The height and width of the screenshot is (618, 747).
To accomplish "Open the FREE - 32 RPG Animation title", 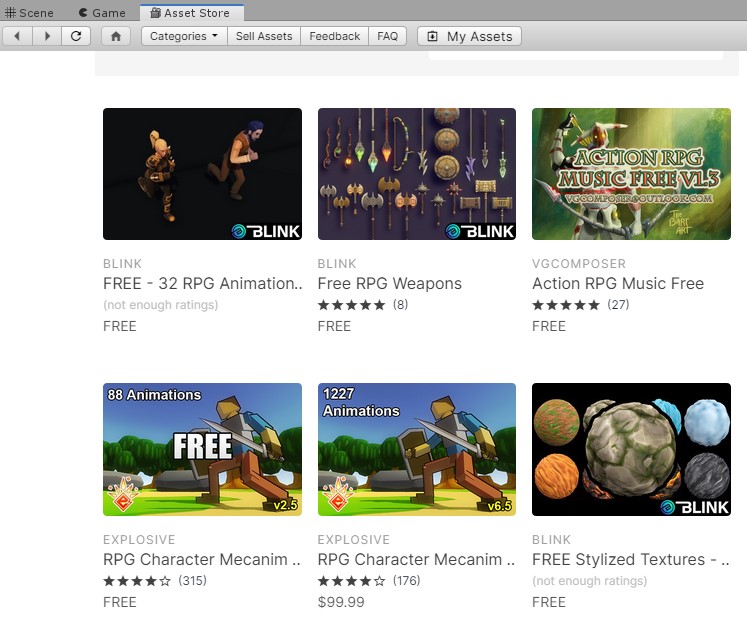I will click(x=203, y=284).
